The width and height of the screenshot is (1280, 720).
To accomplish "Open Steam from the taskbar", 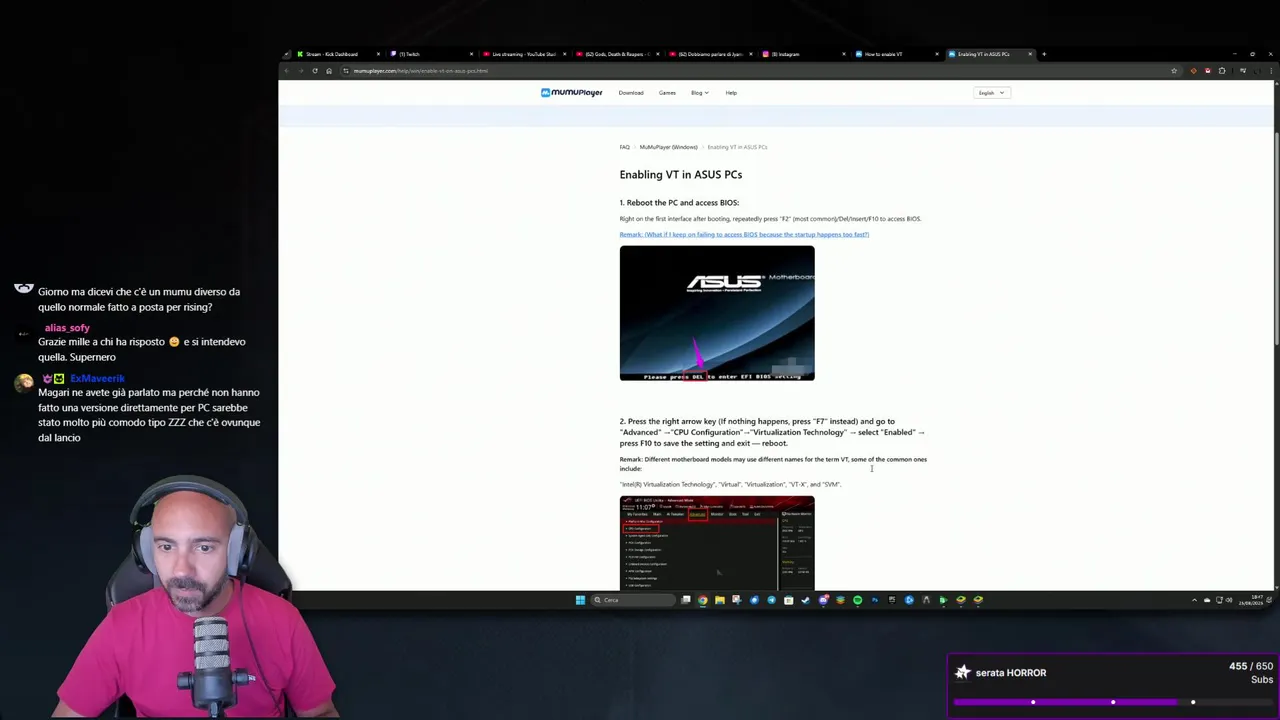I will 805,600.
